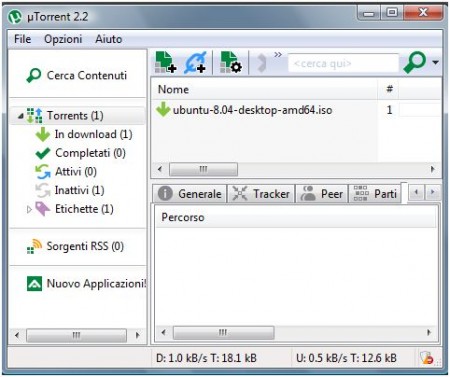This screenshot has height=377, width=450.
Task: Select Sorgenti RSS (0) item
Action: [x=85, y=246]
